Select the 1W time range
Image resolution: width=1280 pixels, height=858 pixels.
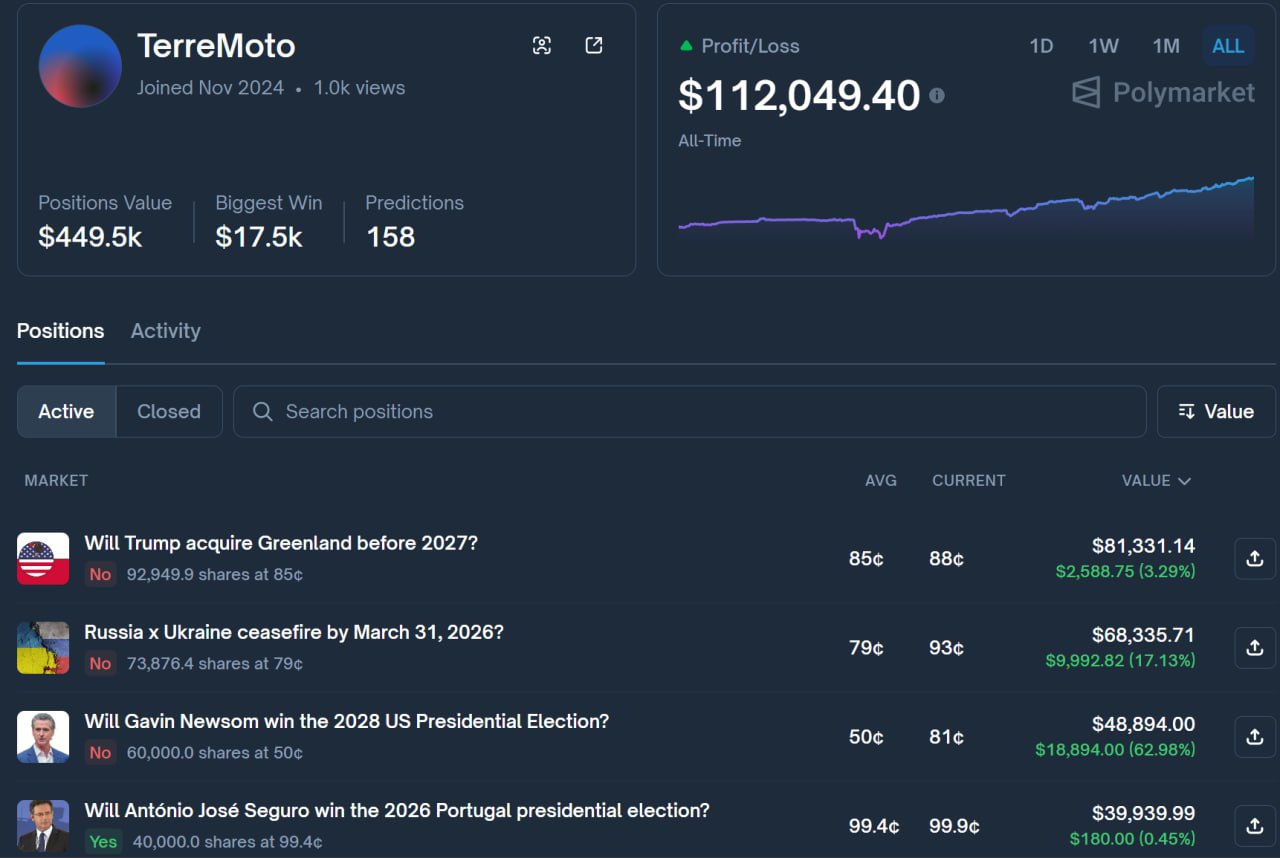coord(1103,46)
